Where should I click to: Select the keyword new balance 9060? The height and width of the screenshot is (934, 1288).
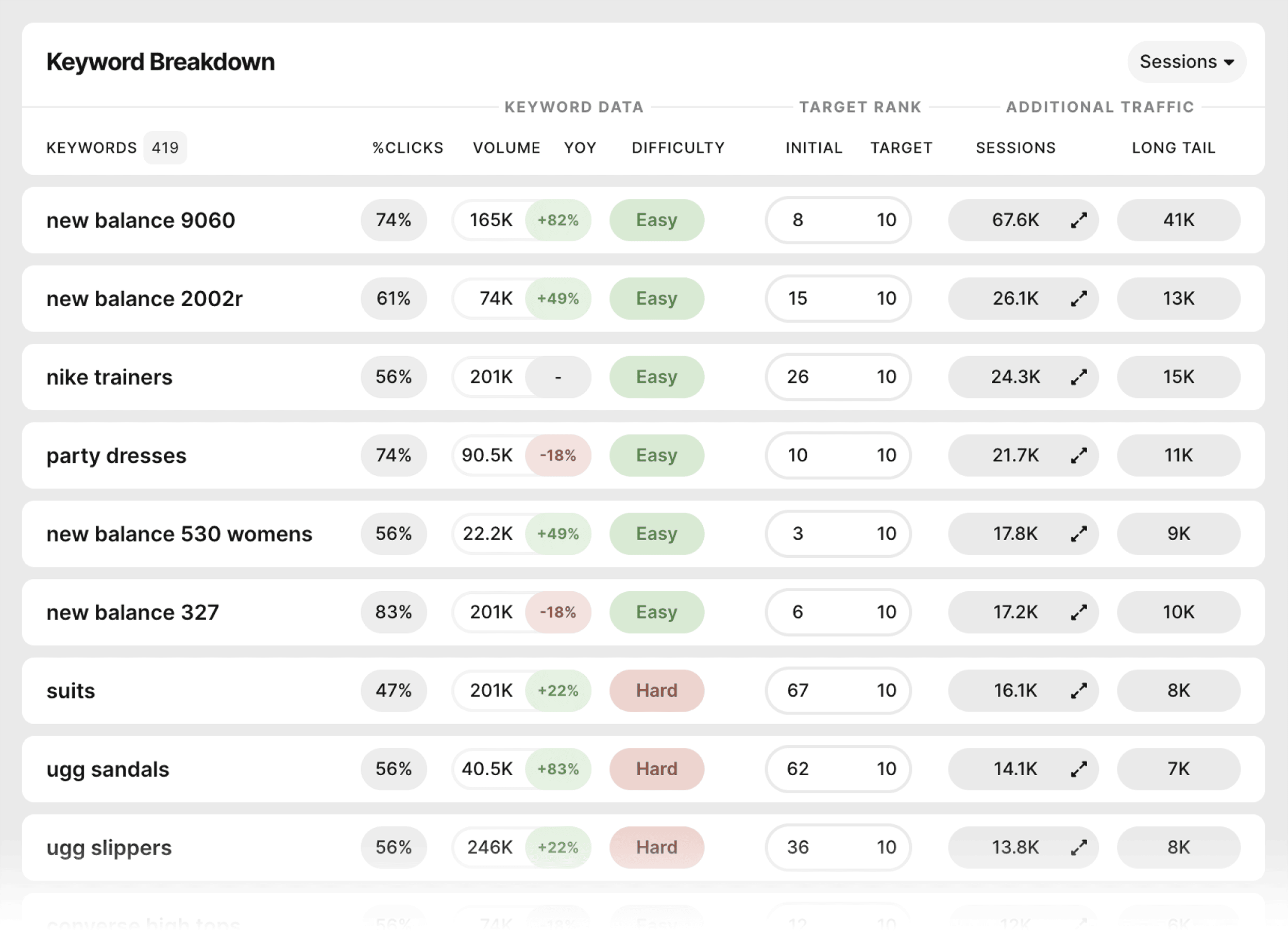(141, 221)
